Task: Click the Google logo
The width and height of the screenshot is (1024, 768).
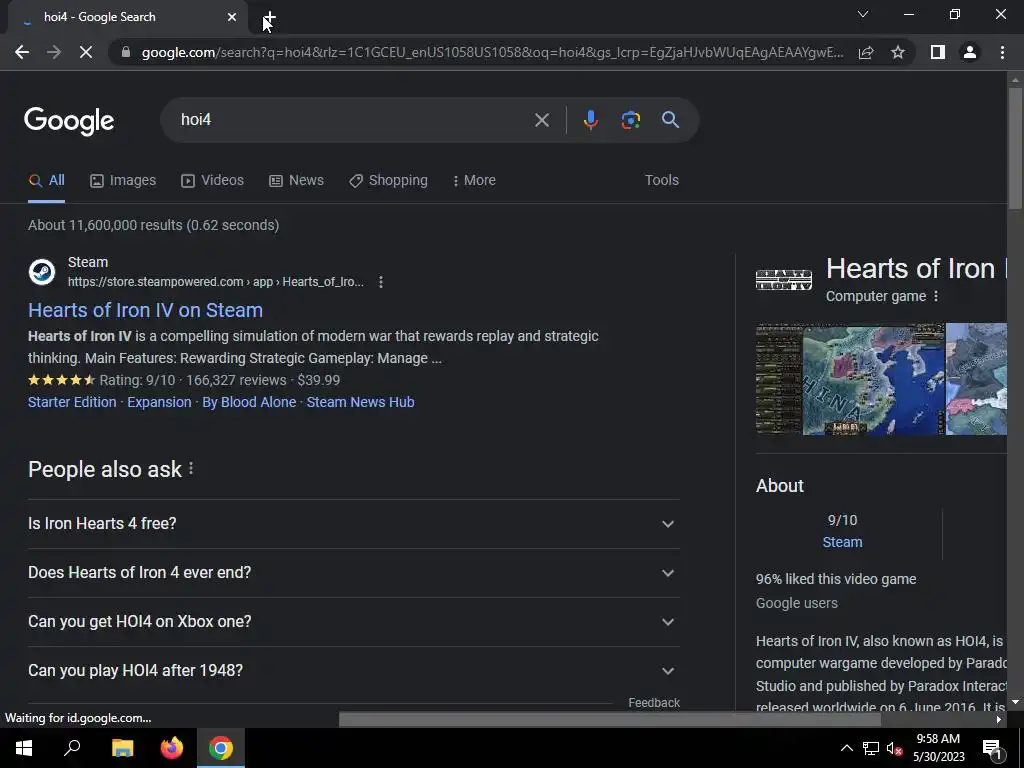Action: pyautogui.click(x=69, y=121)
